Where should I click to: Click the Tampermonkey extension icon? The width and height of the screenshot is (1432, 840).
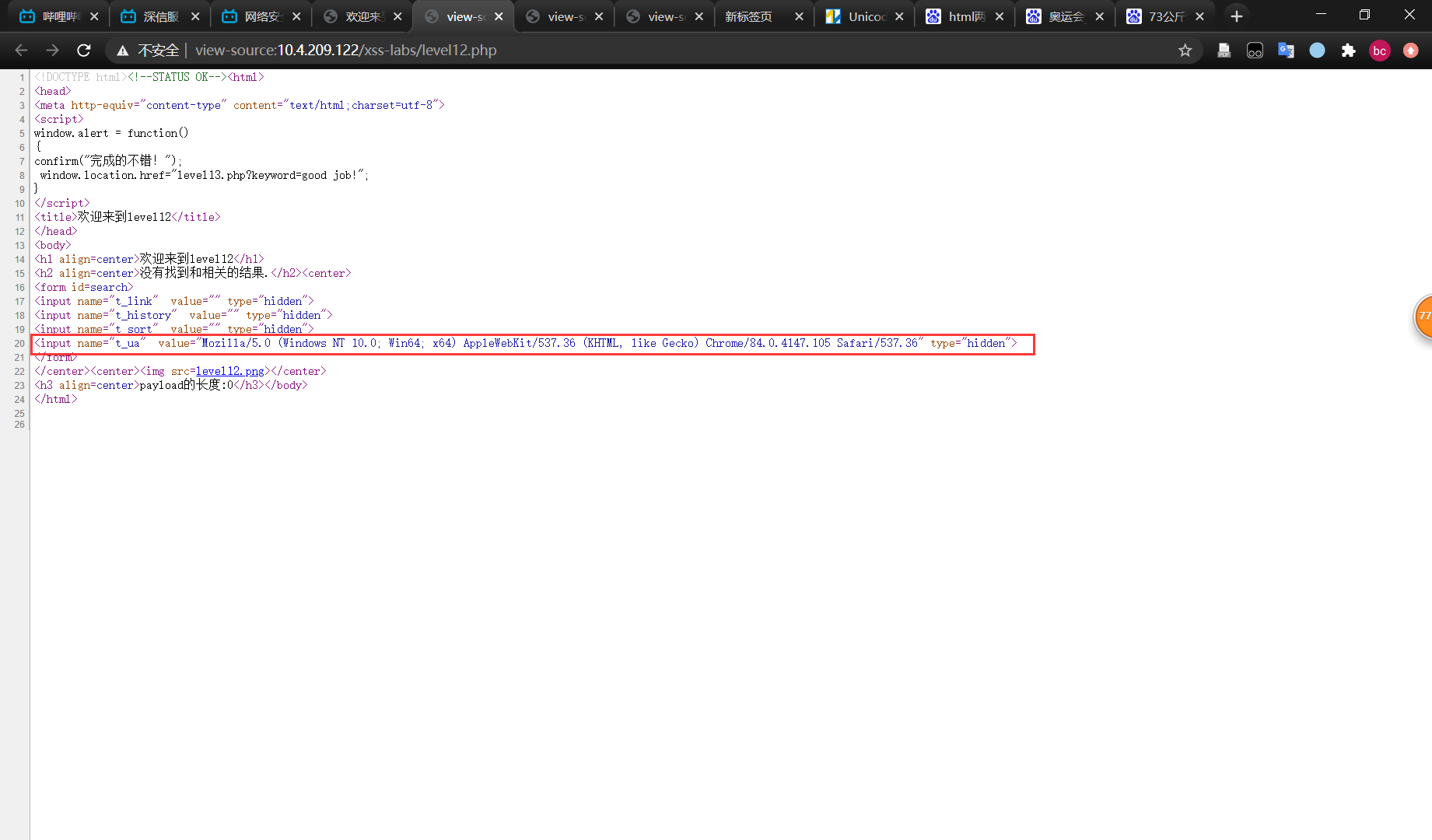click(1255, 51)
